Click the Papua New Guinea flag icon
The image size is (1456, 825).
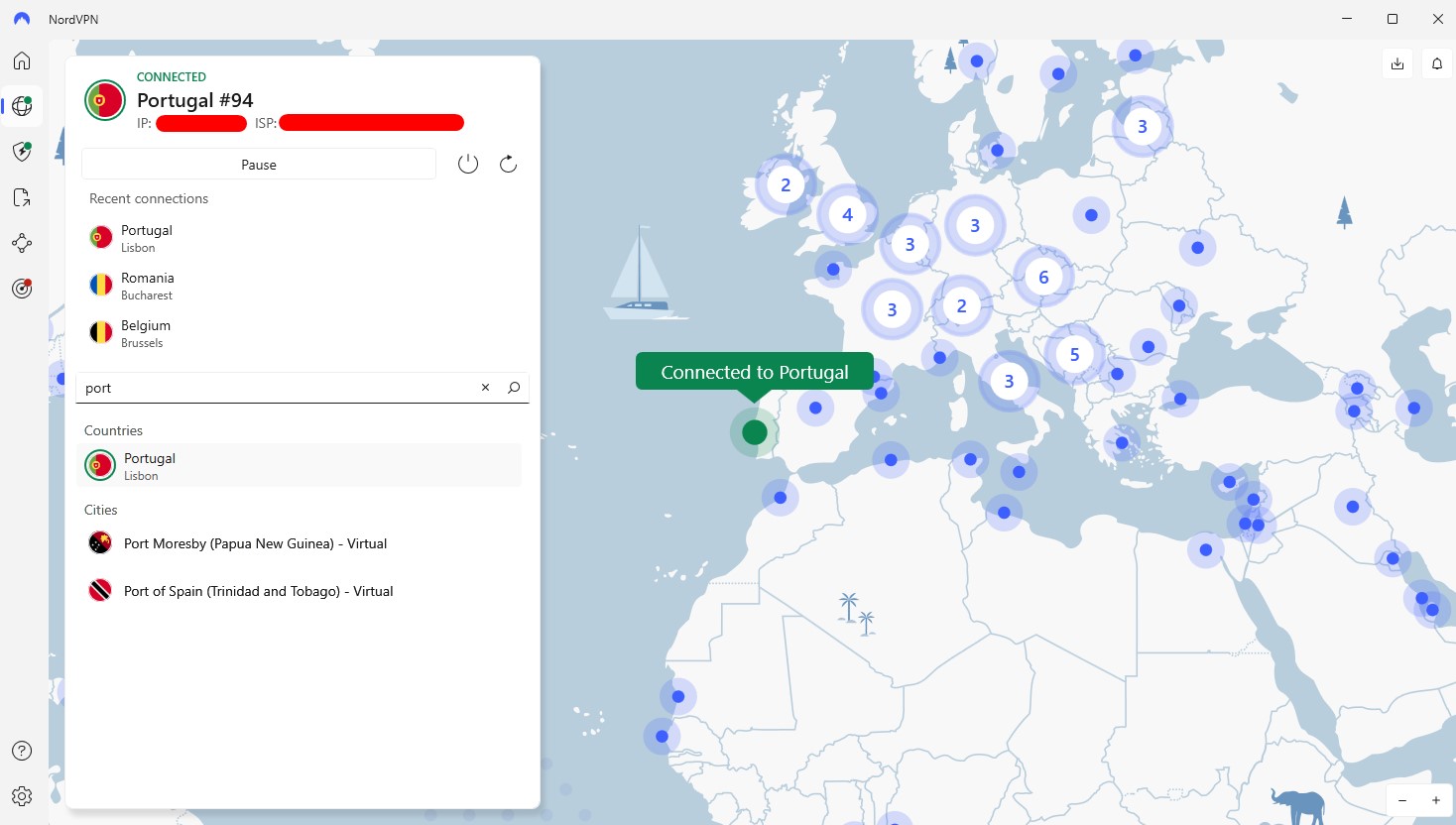100,543
